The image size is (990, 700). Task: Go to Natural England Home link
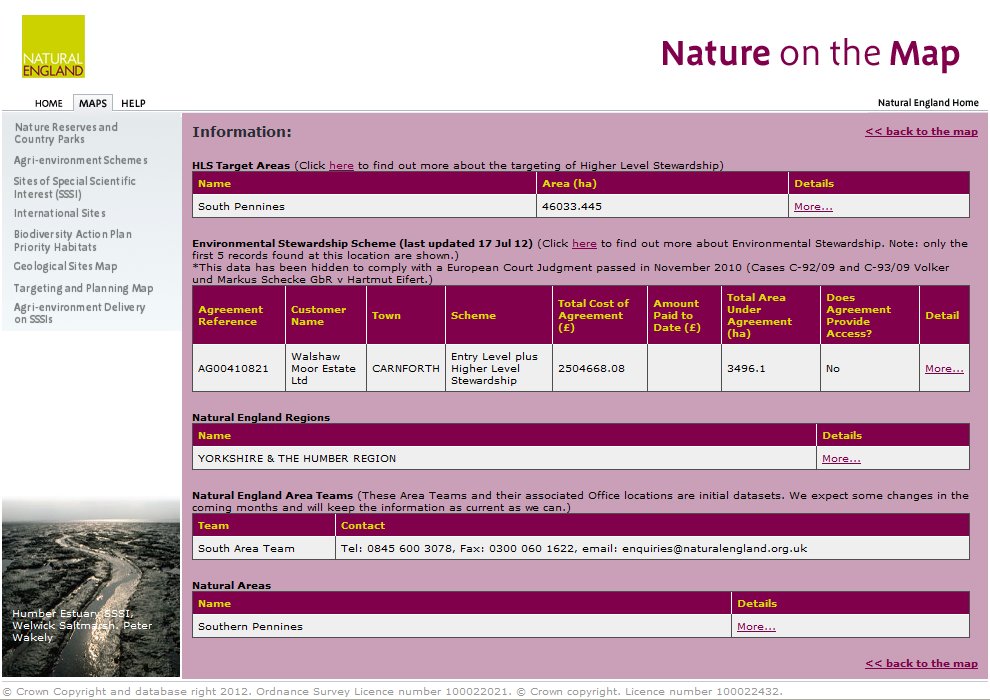pos(927,102)
